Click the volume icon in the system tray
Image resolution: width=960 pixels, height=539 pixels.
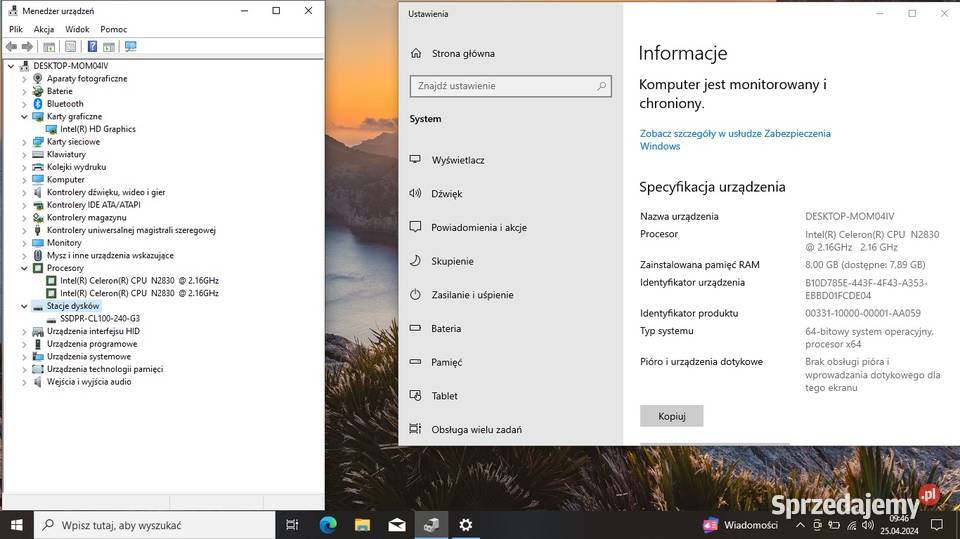click(x=868, y=525)
